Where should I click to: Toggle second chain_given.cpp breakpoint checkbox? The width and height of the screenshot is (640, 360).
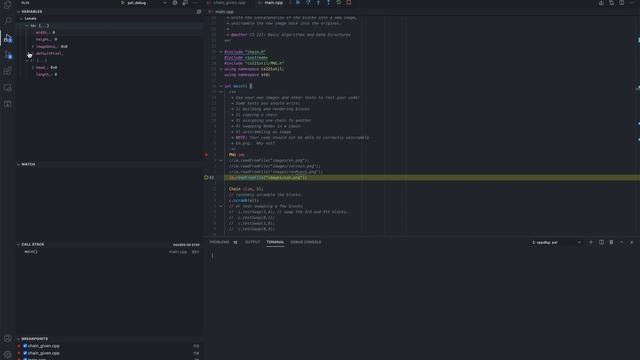pos(25,353)
